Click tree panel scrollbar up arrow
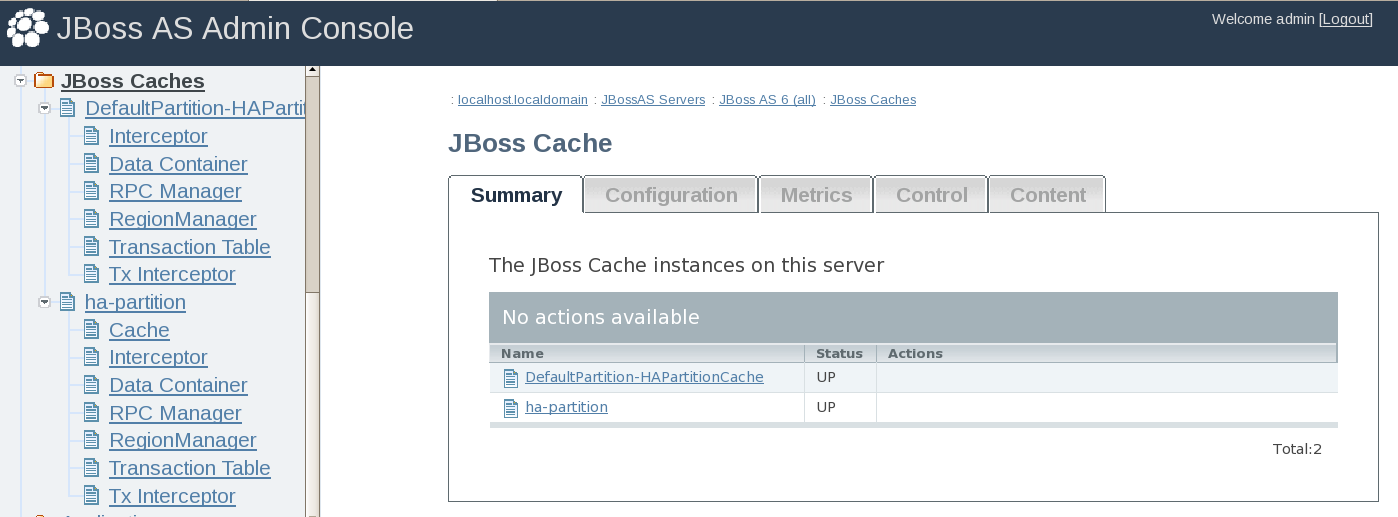This screenshot has height=517, width=1398. pos(312,71)
